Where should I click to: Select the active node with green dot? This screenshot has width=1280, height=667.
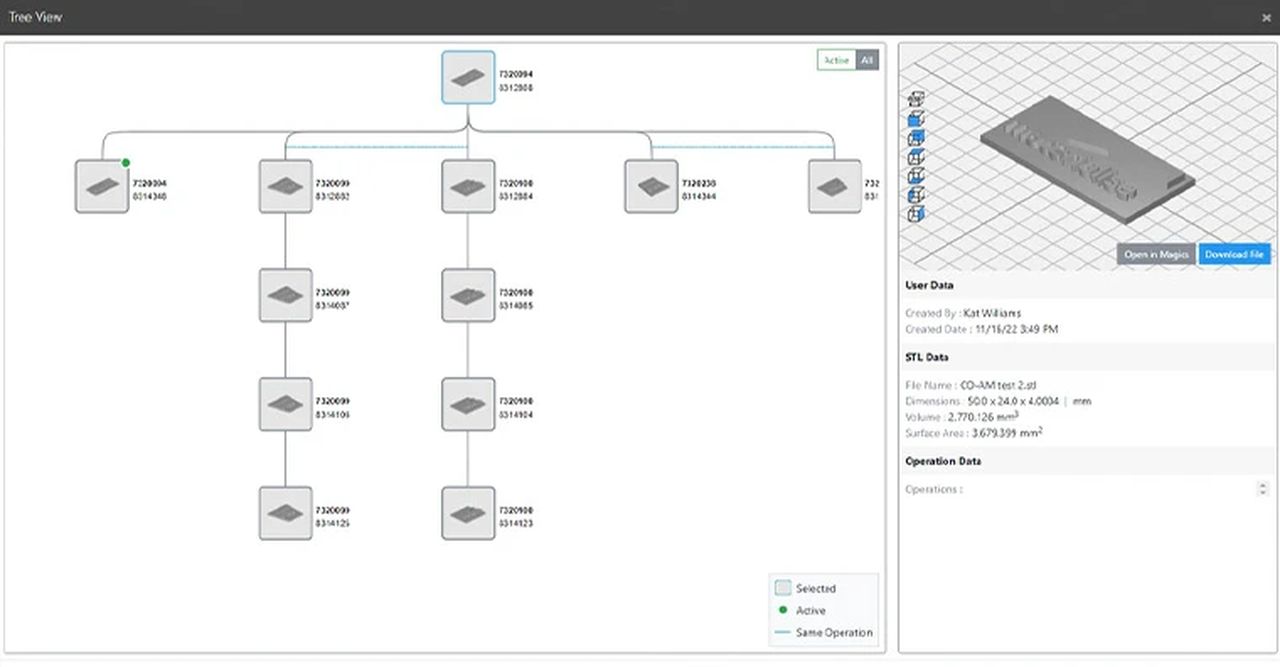pyautogui.click(x=102, y=186)
